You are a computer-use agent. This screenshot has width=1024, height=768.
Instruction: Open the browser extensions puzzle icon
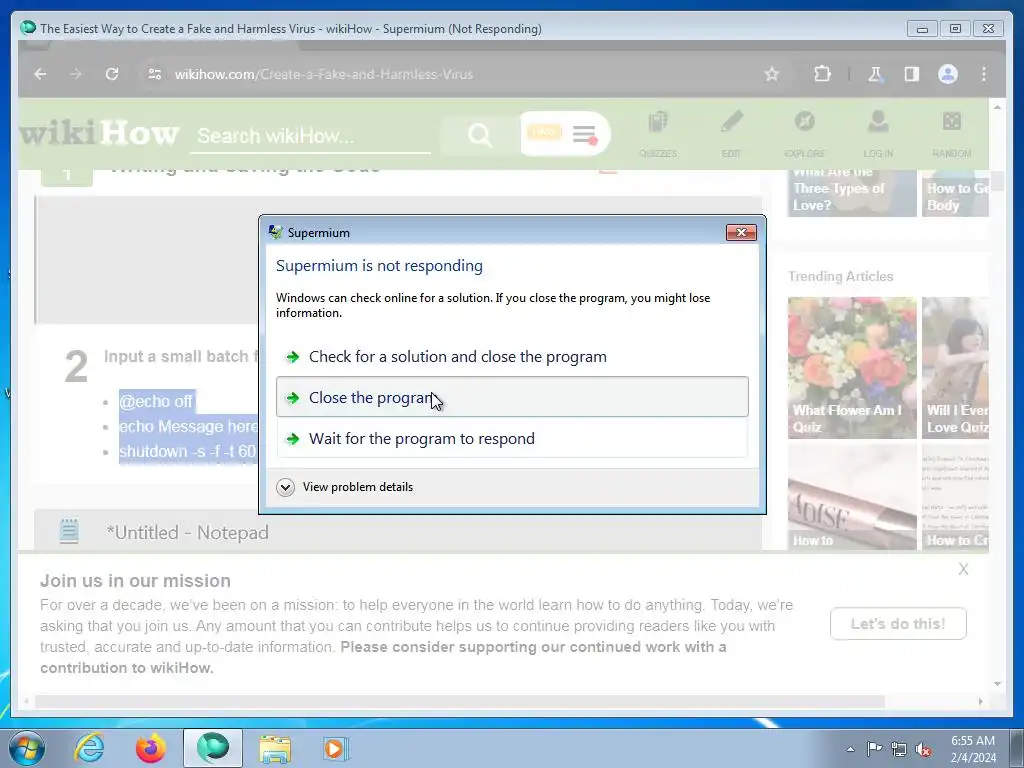coord(822,74)
